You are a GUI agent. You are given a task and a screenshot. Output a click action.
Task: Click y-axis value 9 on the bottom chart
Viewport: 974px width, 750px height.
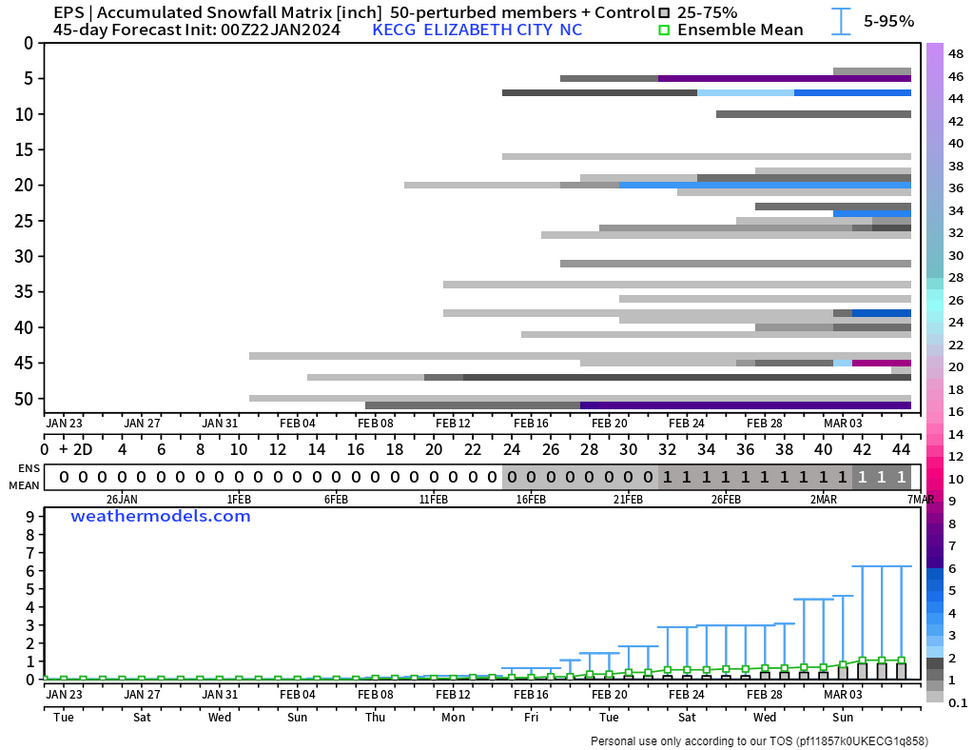tap(30, 517)
